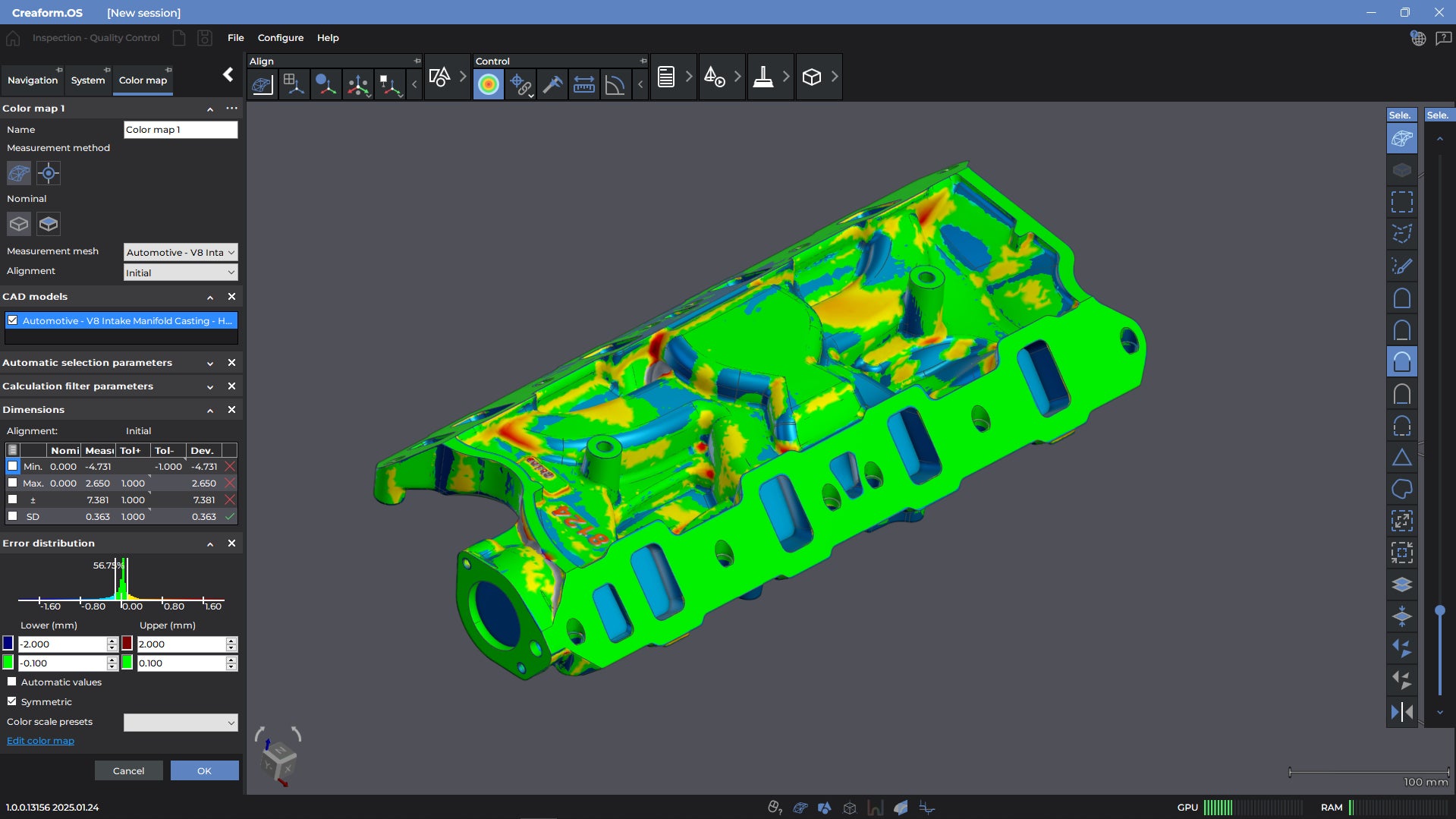Pick the brush selection tool
This screenshot has width=1456, height=819.
click(x=1402, y=266)
